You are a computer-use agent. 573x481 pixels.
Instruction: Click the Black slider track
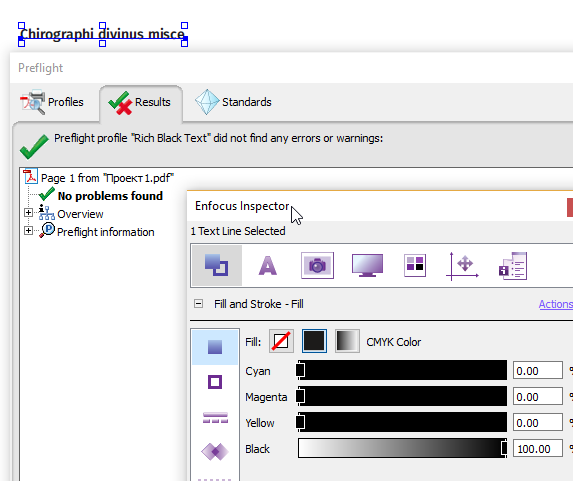(x=403, y=448)
